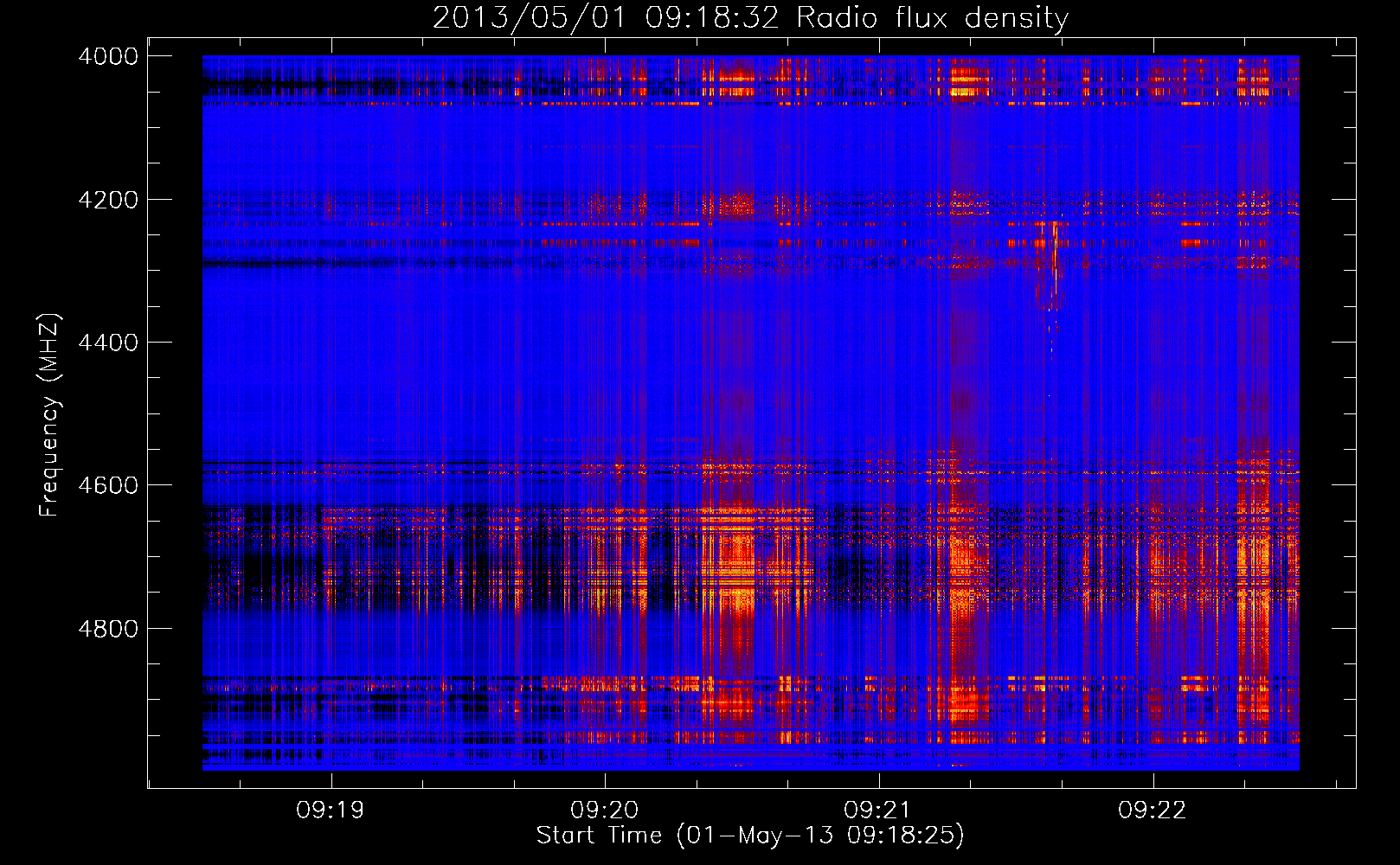Click the 09:22 time tick label
This screenshot has width=1400, height=865.
pos(1153,811)
